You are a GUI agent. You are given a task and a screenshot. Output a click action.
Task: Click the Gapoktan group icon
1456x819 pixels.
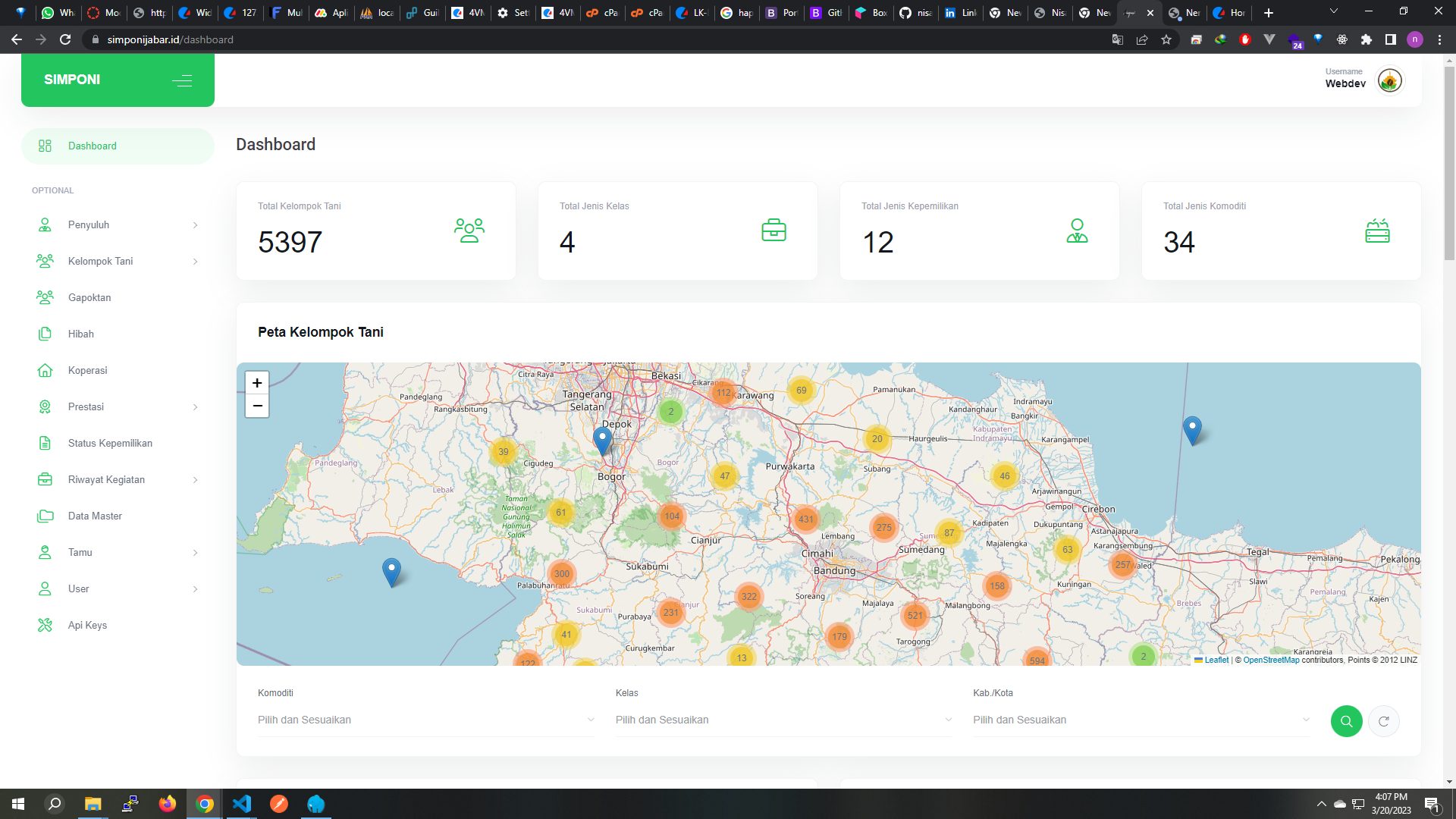45,298
